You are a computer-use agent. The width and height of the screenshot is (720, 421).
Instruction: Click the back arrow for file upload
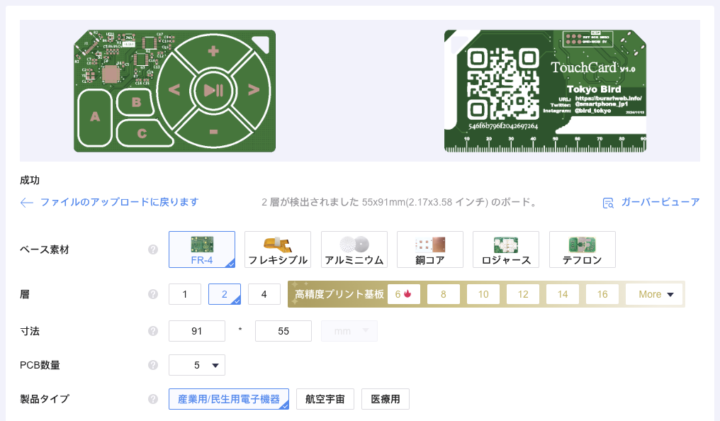[27, 202]
